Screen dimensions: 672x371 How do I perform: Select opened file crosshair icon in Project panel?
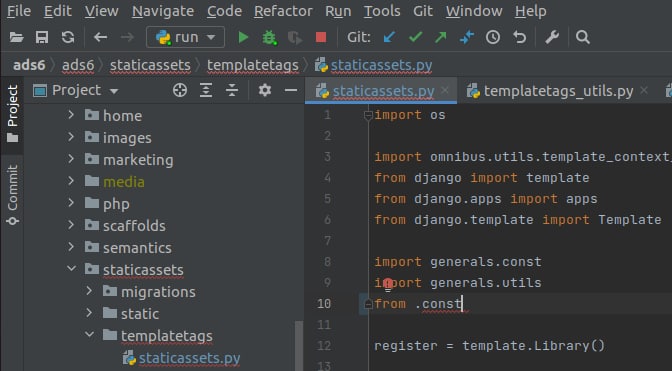180,90
